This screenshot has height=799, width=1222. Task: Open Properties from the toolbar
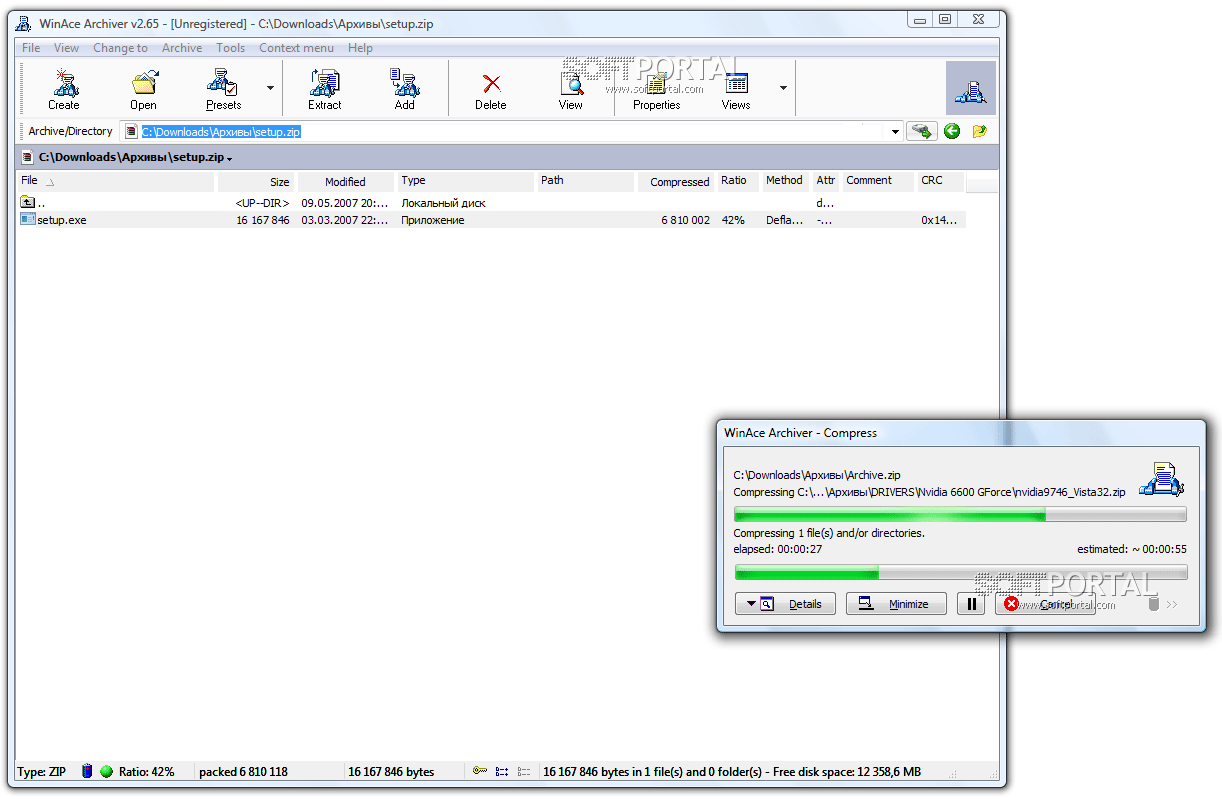[656, 83]
